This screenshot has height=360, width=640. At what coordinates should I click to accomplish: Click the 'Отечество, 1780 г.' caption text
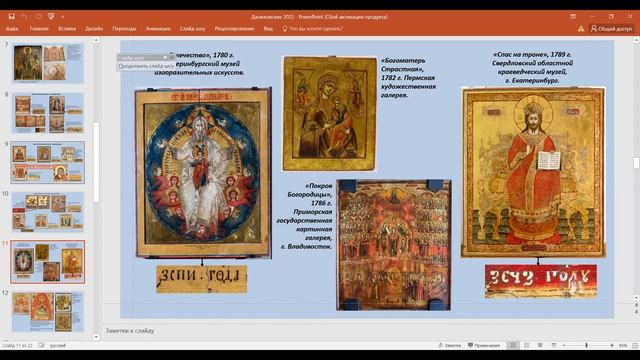coord(200,63)
